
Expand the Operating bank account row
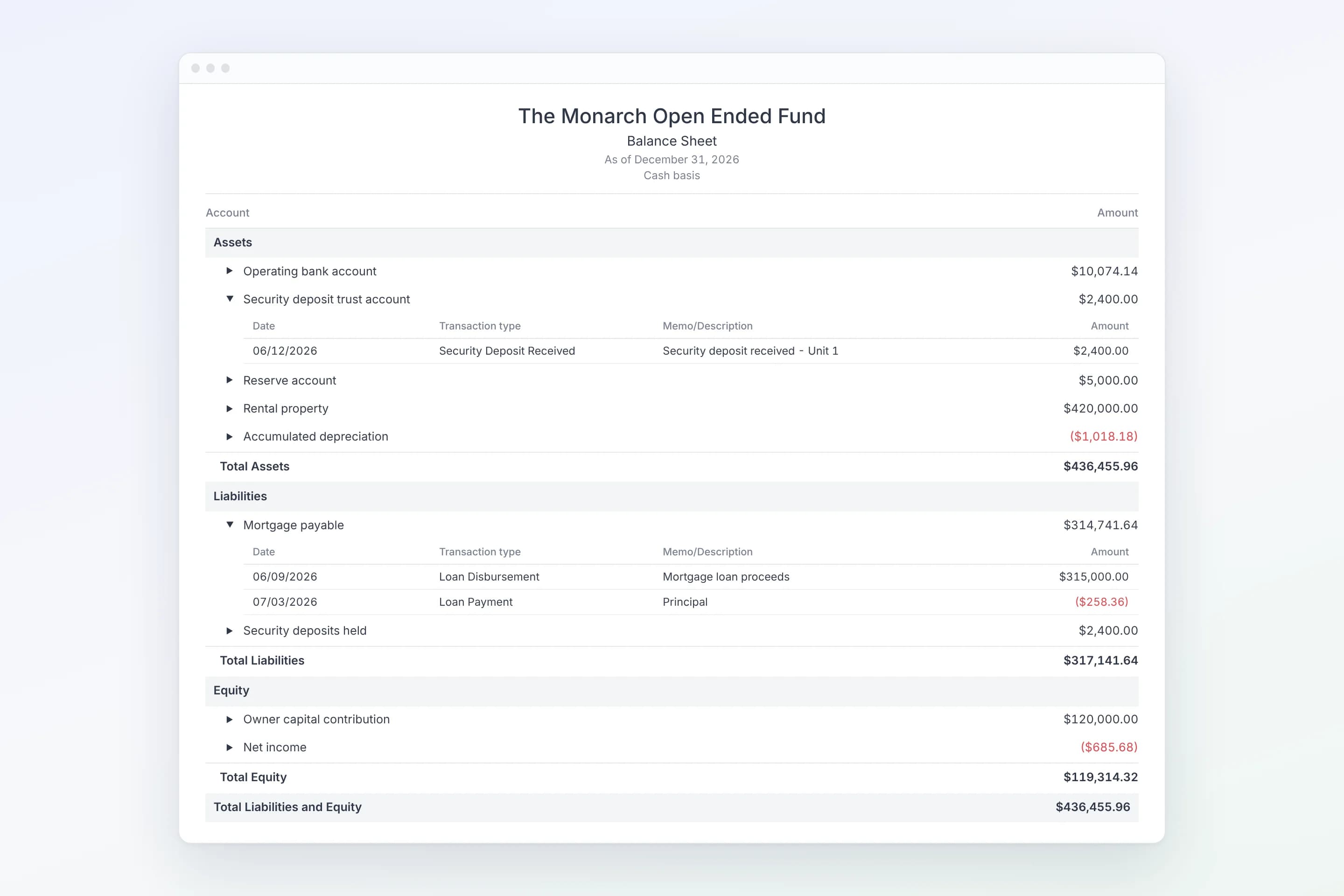pyautogui.click(x=229, y=271)
